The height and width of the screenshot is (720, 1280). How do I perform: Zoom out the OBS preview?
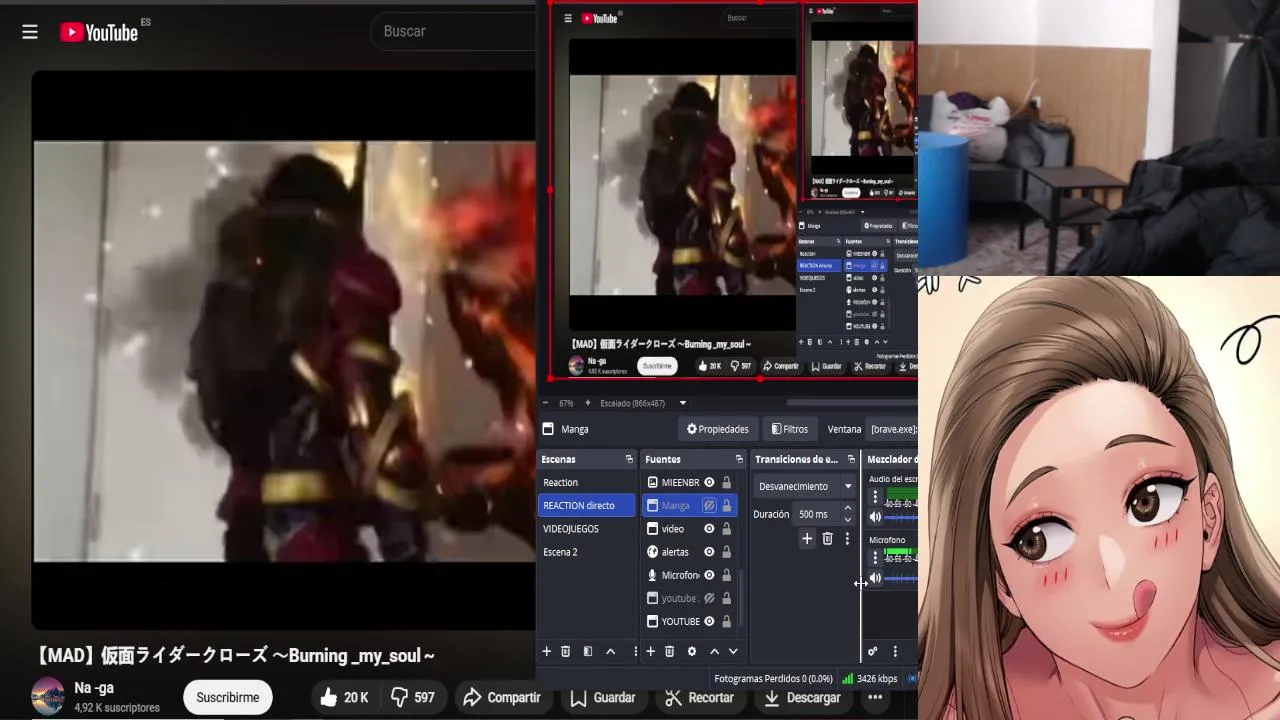point(546,403)
